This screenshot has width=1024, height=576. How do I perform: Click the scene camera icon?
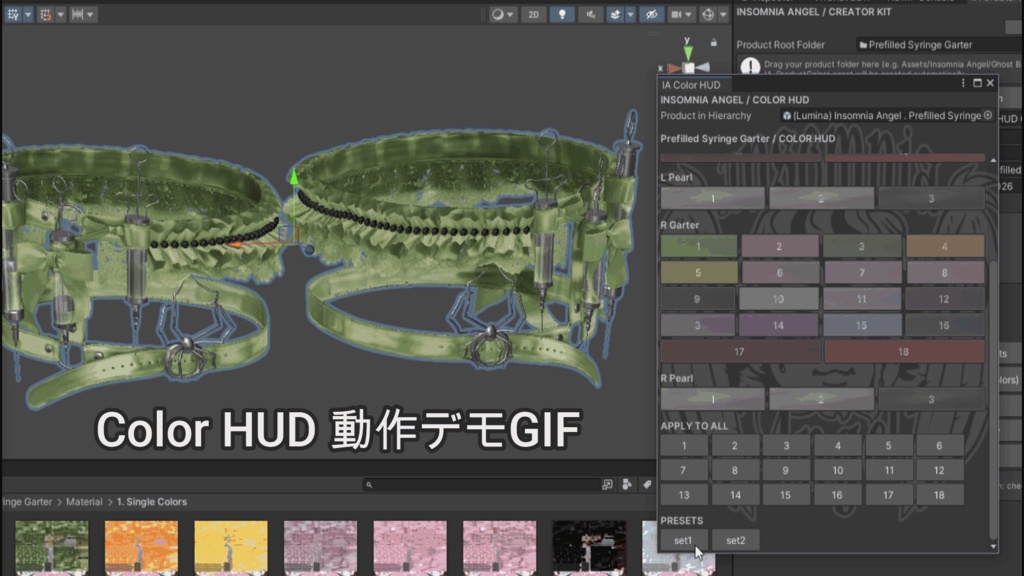(677, 14)
